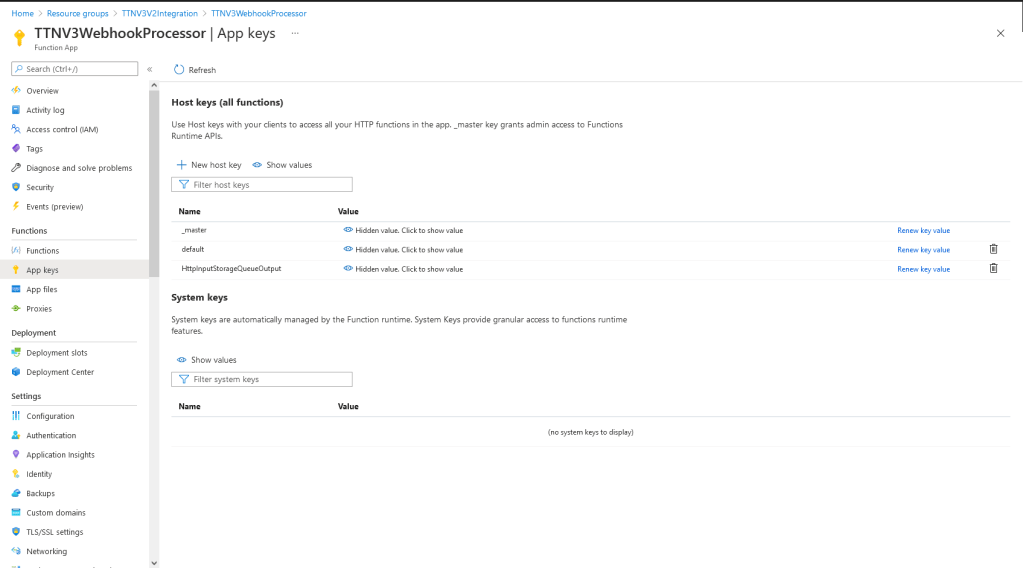Toggle Show values for system keys

207,360
